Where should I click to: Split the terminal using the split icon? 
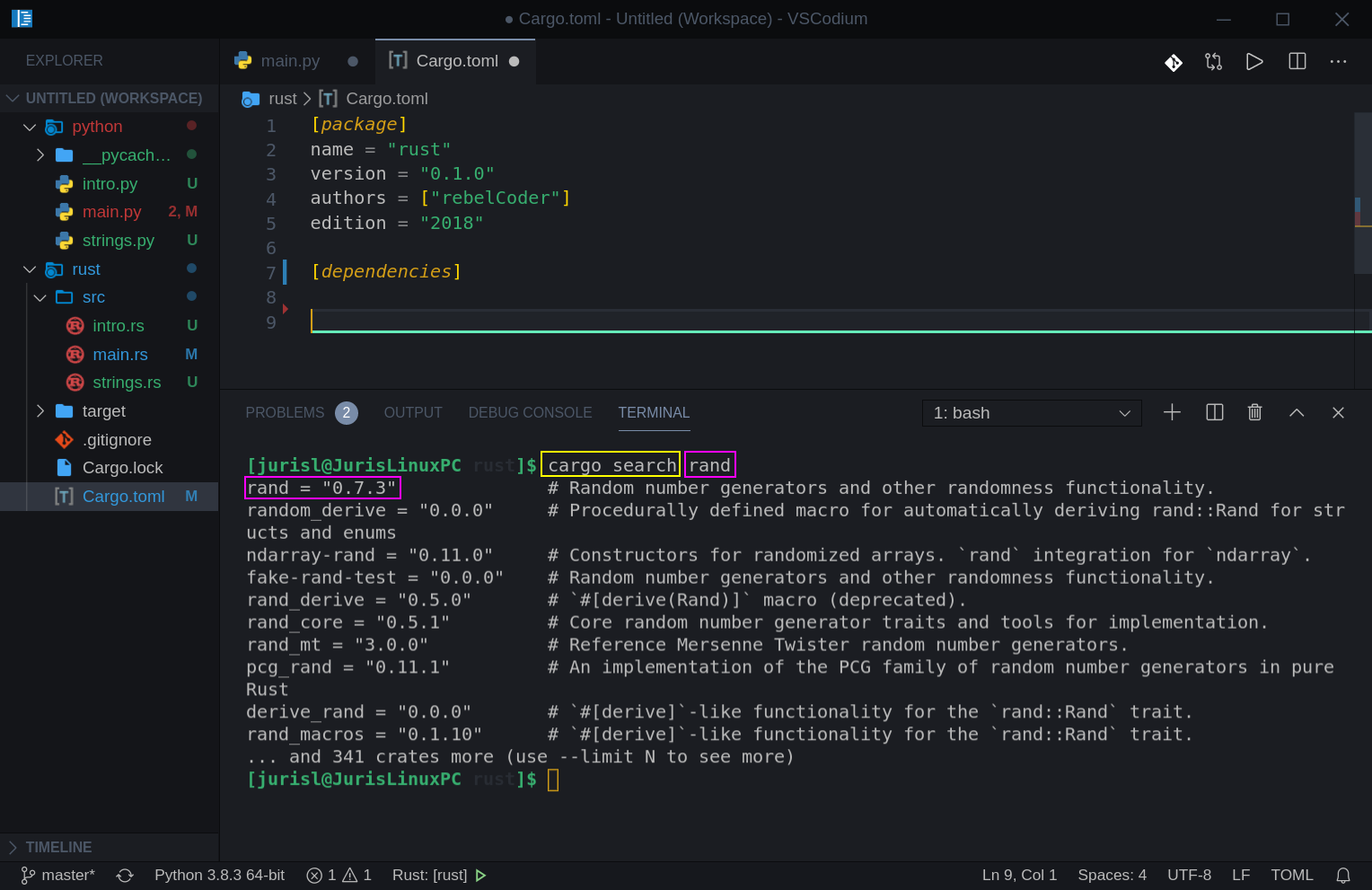[1214, 412]
